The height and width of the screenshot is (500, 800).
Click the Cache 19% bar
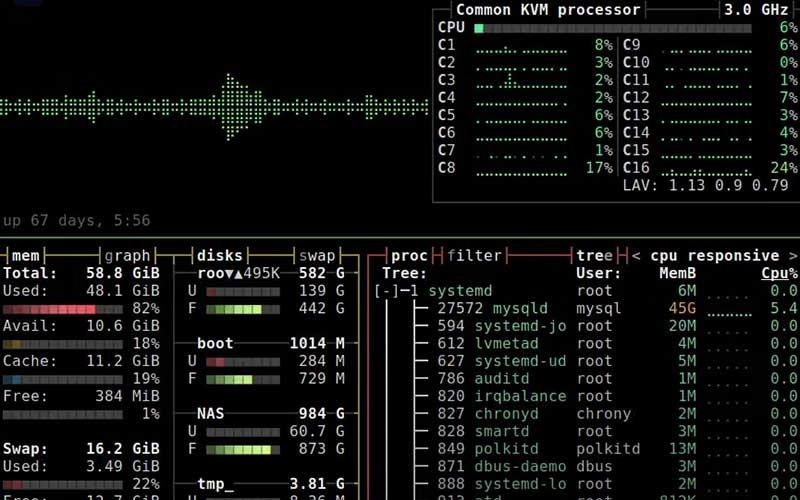(x=63, y=380)
